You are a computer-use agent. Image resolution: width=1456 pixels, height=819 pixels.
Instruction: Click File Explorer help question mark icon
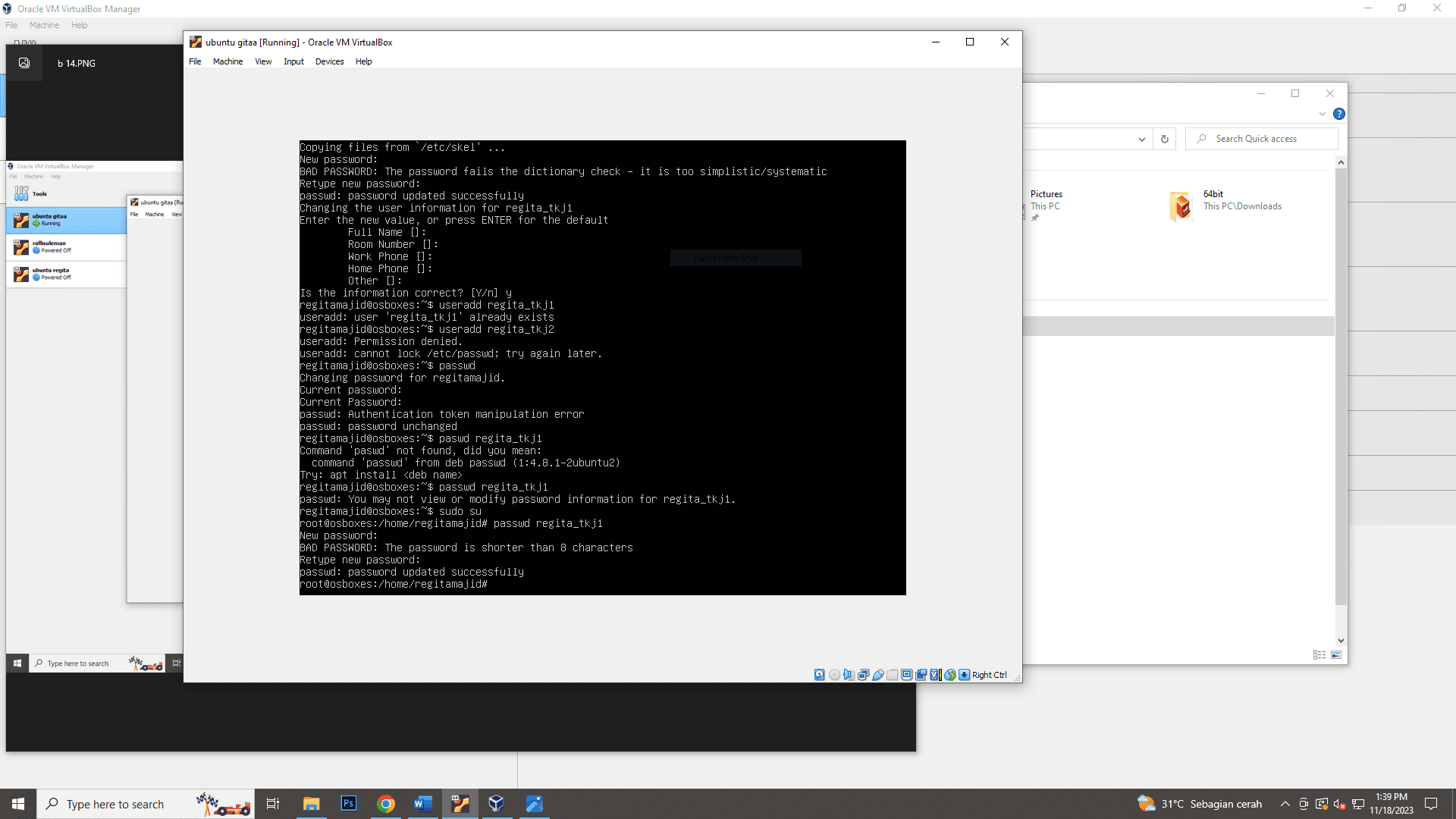click(x=1339, y=114)
